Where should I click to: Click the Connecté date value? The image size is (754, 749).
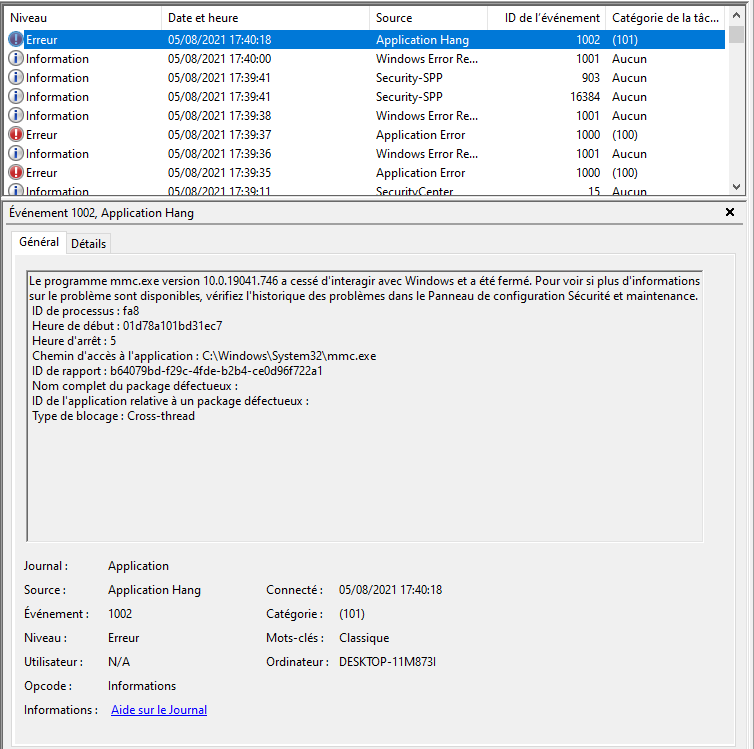(390, 589)
